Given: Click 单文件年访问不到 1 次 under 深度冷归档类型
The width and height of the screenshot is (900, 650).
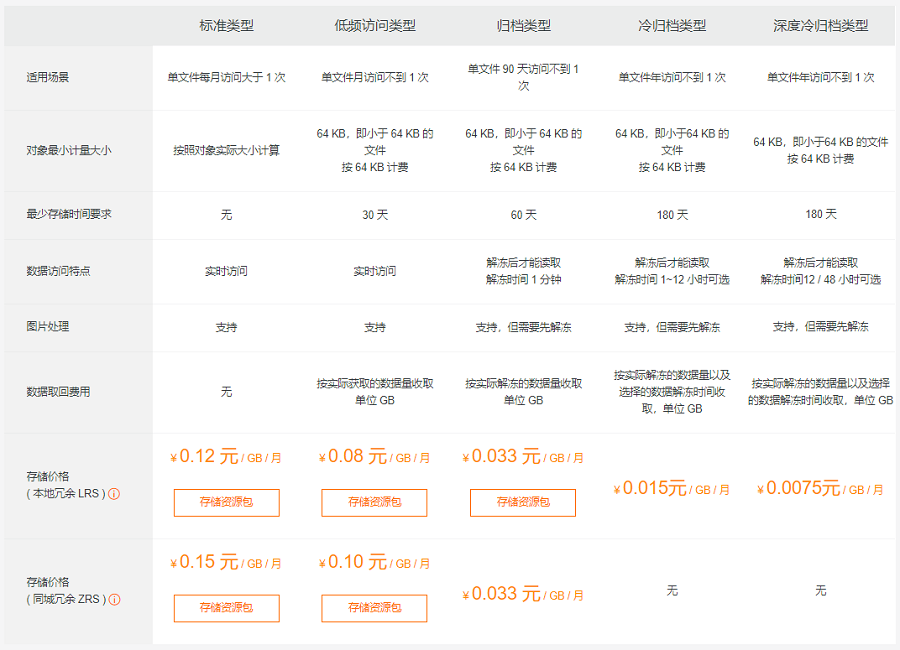Looking at the screenshot, I should 821,78.
